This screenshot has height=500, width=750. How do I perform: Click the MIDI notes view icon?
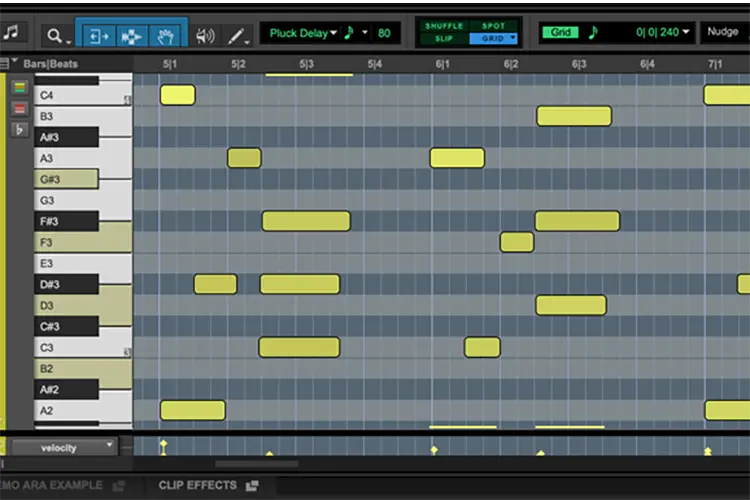pyautogui.click(x=11, y=33)
